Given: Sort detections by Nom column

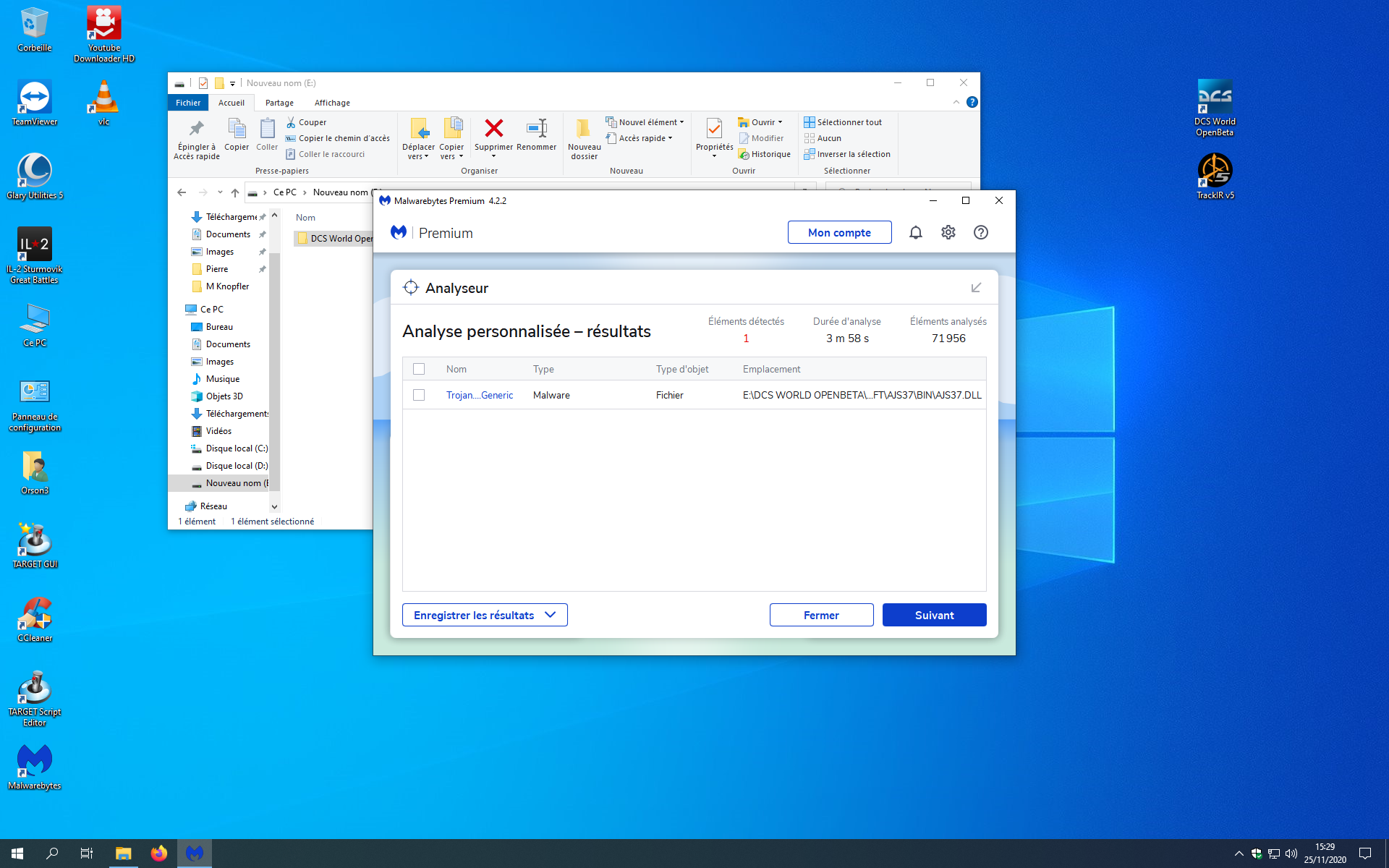Looking at the screenshot, I should (456, 369).
